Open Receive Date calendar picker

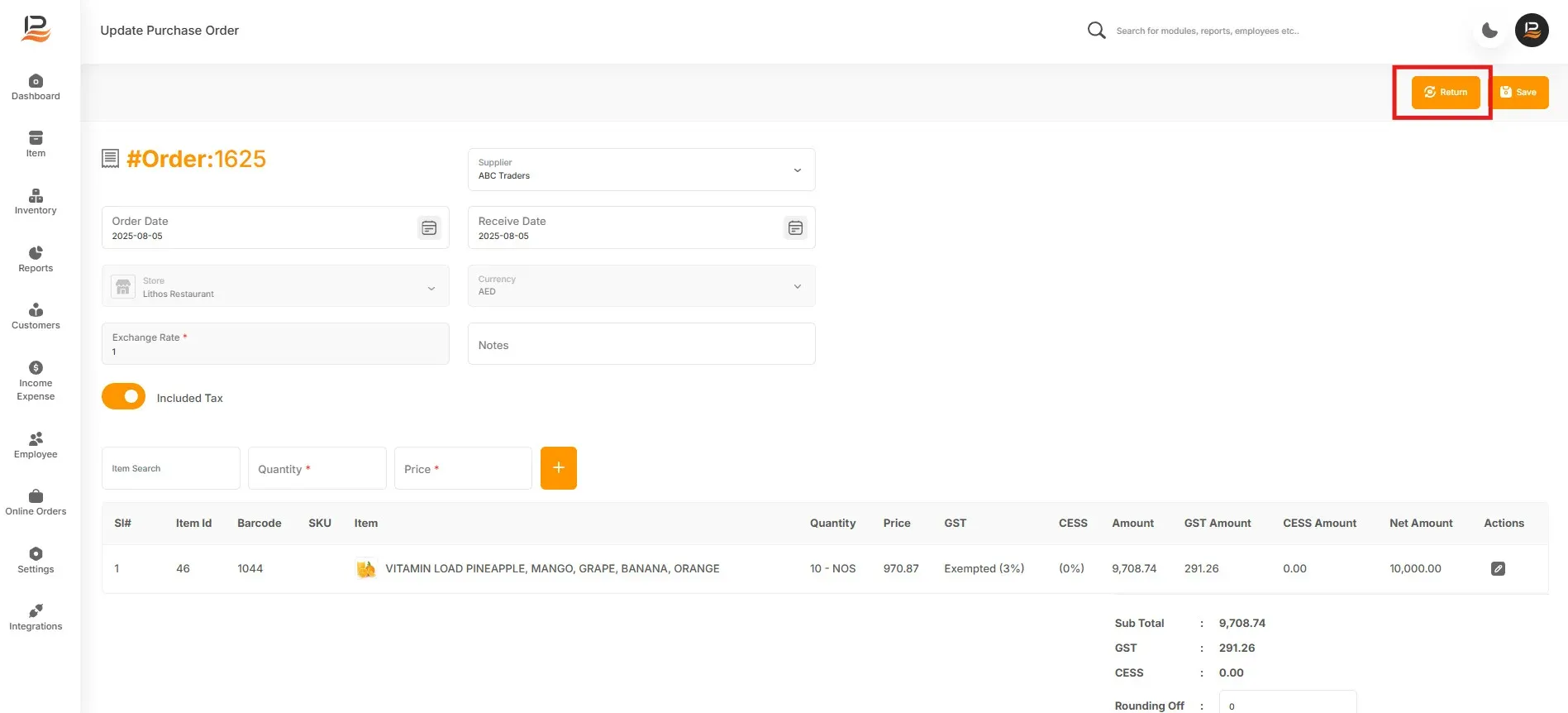[x=795, y=227]
